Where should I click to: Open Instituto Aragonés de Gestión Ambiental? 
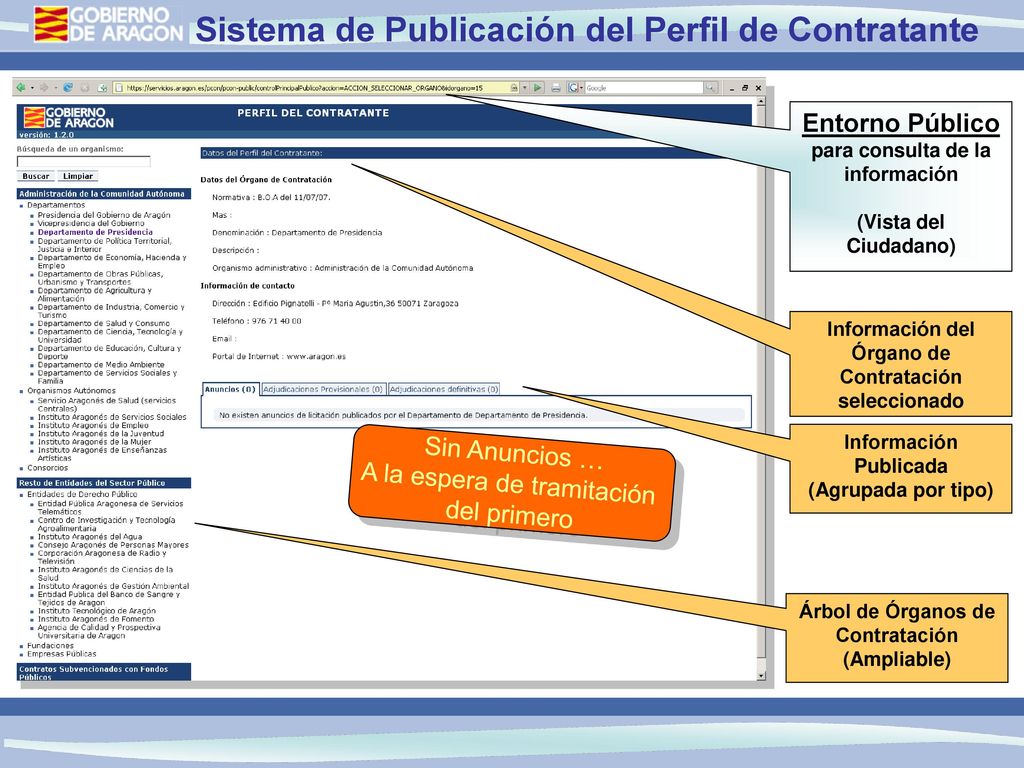coord(113,586)
